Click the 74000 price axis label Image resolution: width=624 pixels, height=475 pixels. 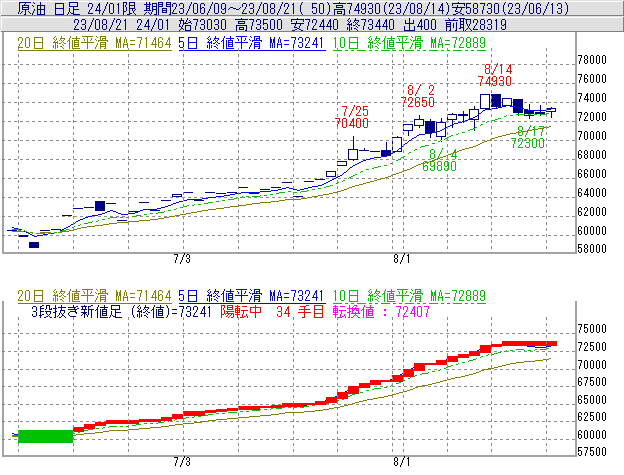pyautogui.click(x=592, y=98)
